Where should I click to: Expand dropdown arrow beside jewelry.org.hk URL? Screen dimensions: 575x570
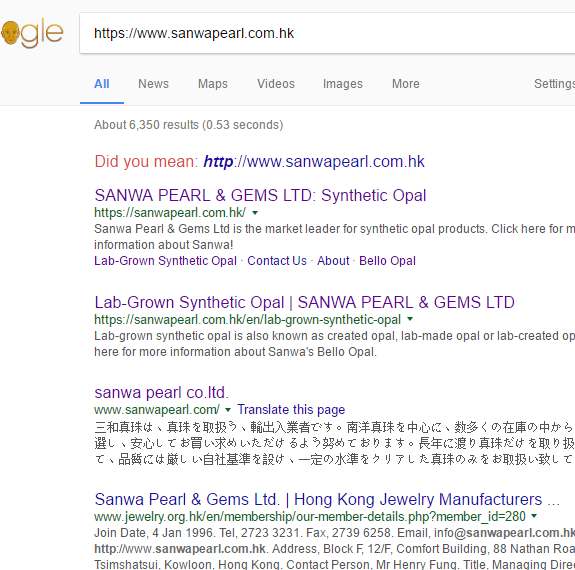click(x=534, y=516)
